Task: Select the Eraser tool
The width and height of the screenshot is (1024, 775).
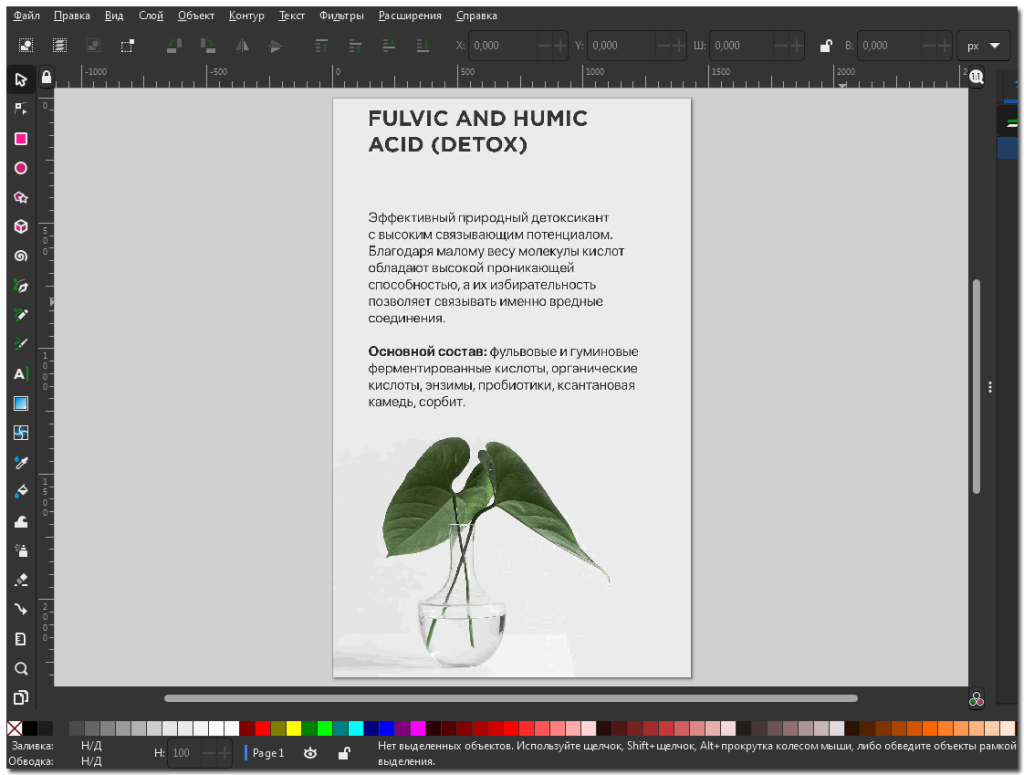Action: click(20, 580)
